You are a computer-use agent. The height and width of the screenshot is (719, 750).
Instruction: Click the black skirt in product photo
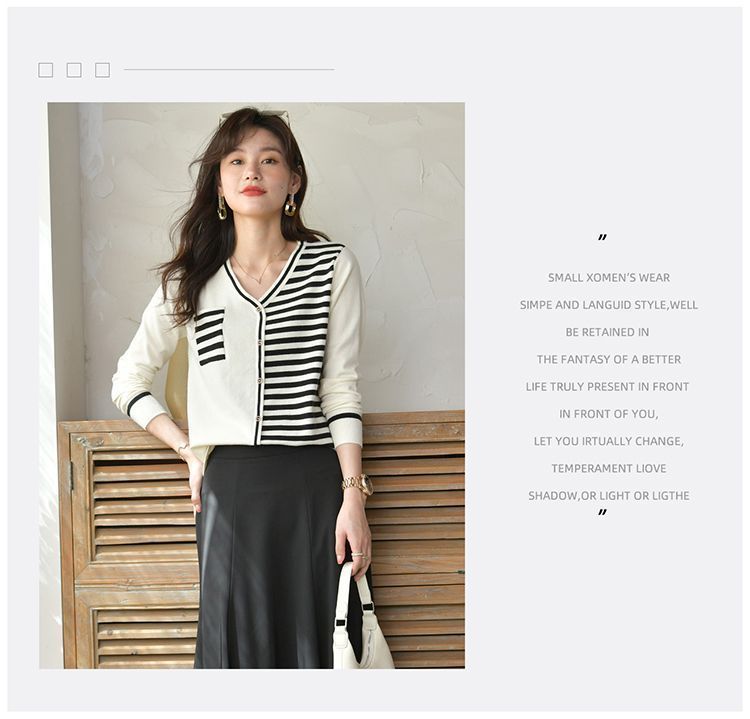[270, 557]
